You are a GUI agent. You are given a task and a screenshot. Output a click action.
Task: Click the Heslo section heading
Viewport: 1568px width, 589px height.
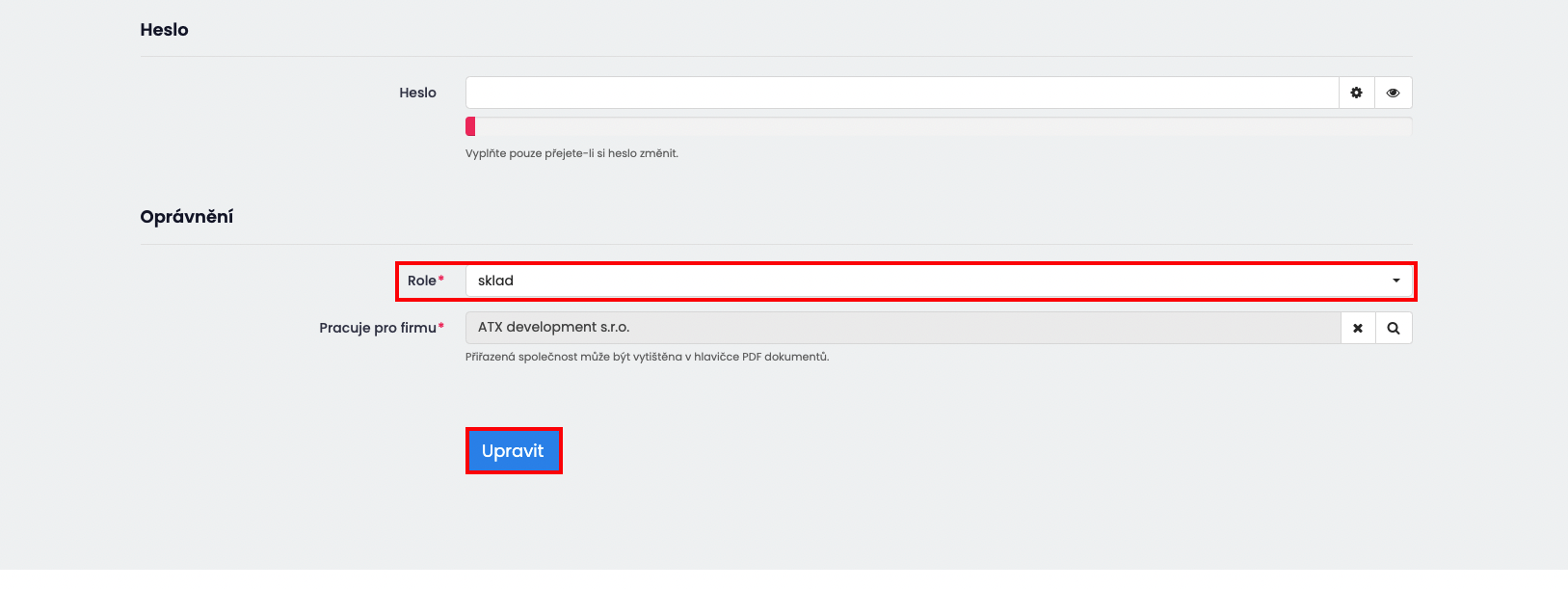tap(164, 30)
